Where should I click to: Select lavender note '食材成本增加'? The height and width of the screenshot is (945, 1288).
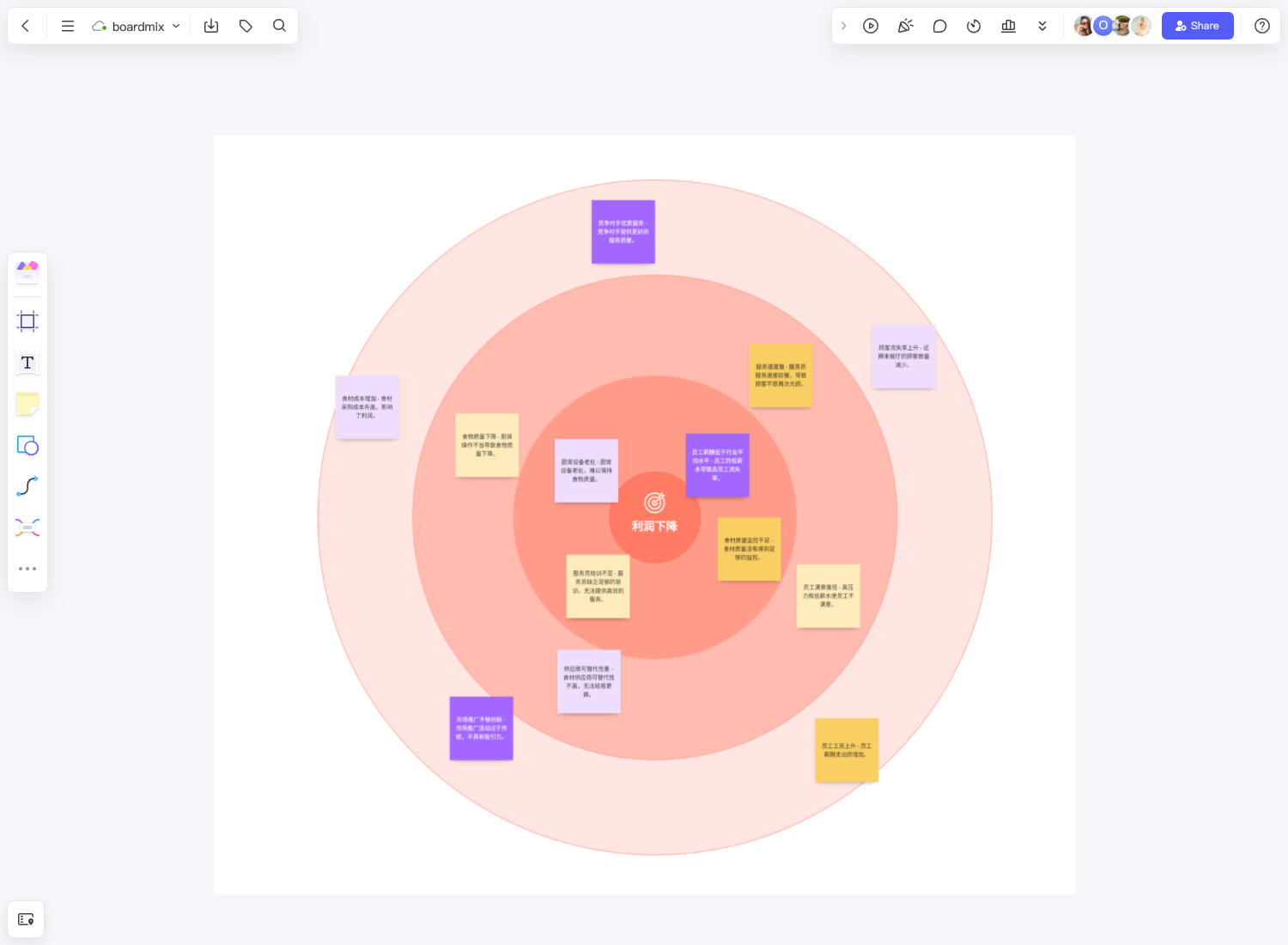coord(367,407)
